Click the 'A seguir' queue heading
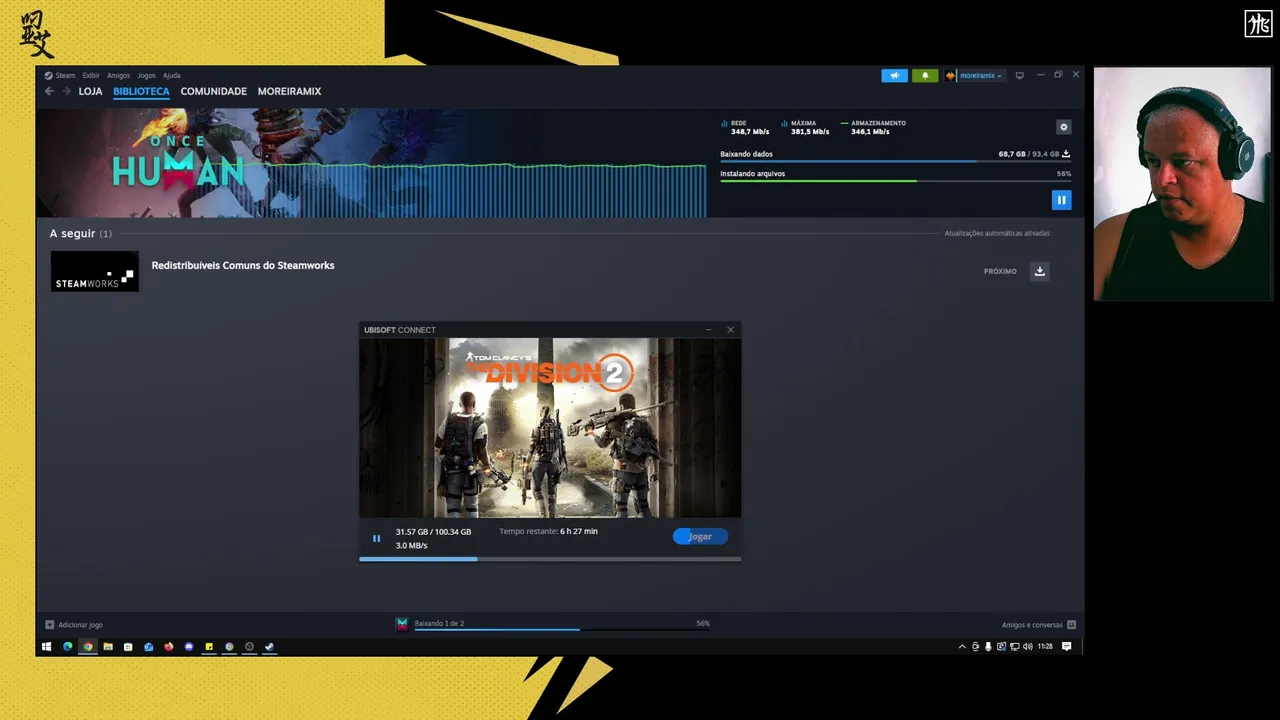1280x720 pixels. (x=72, y=233)
